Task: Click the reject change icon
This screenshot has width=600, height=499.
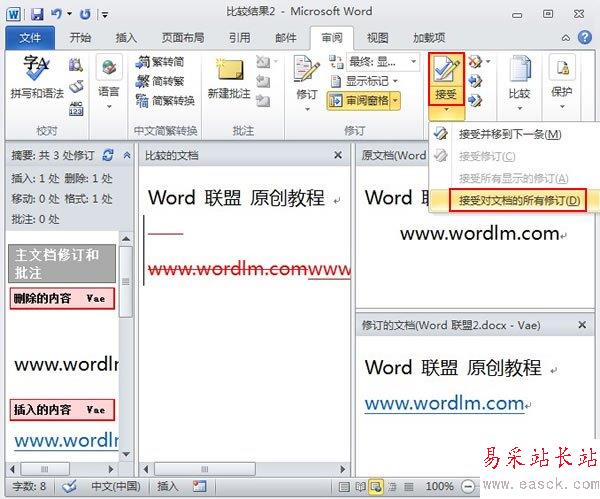Action: coord(474,62)
